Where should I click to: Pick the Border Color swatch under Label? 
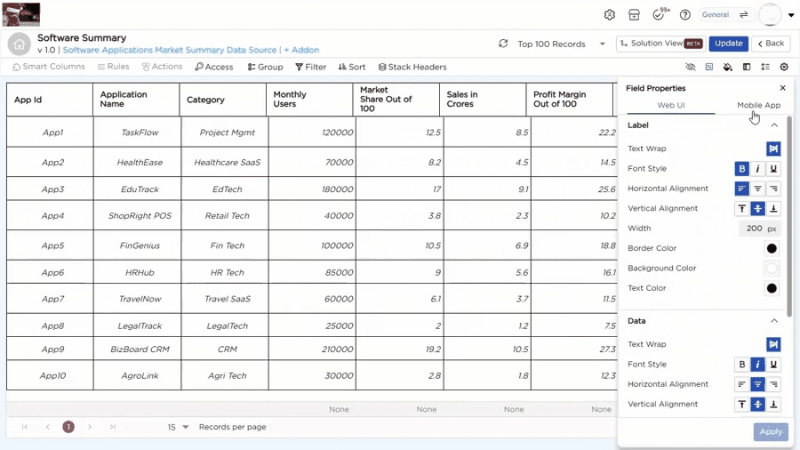click(x=772, y=248)
